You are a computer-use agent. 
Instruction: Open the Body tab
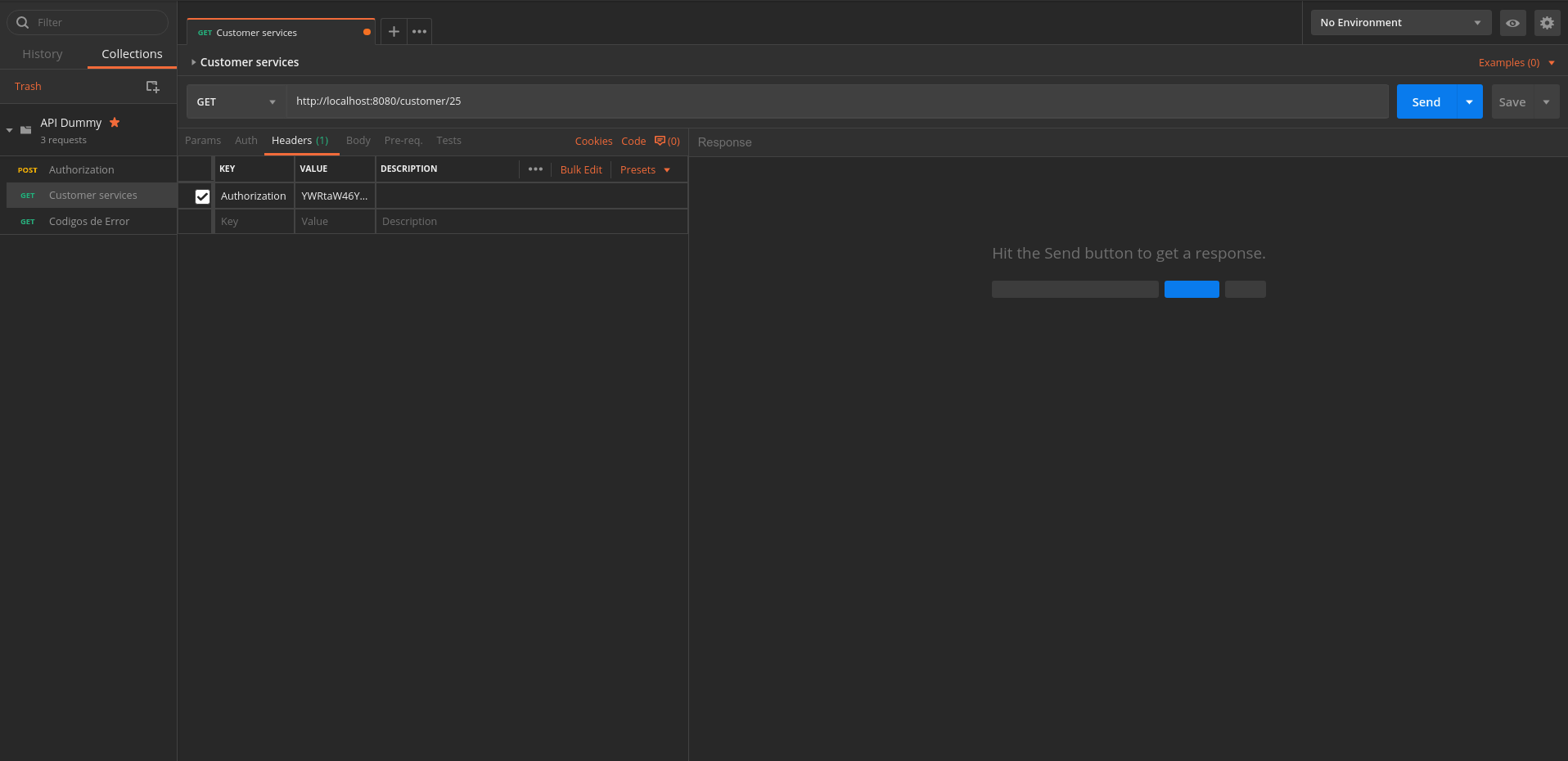click(358, 141)
